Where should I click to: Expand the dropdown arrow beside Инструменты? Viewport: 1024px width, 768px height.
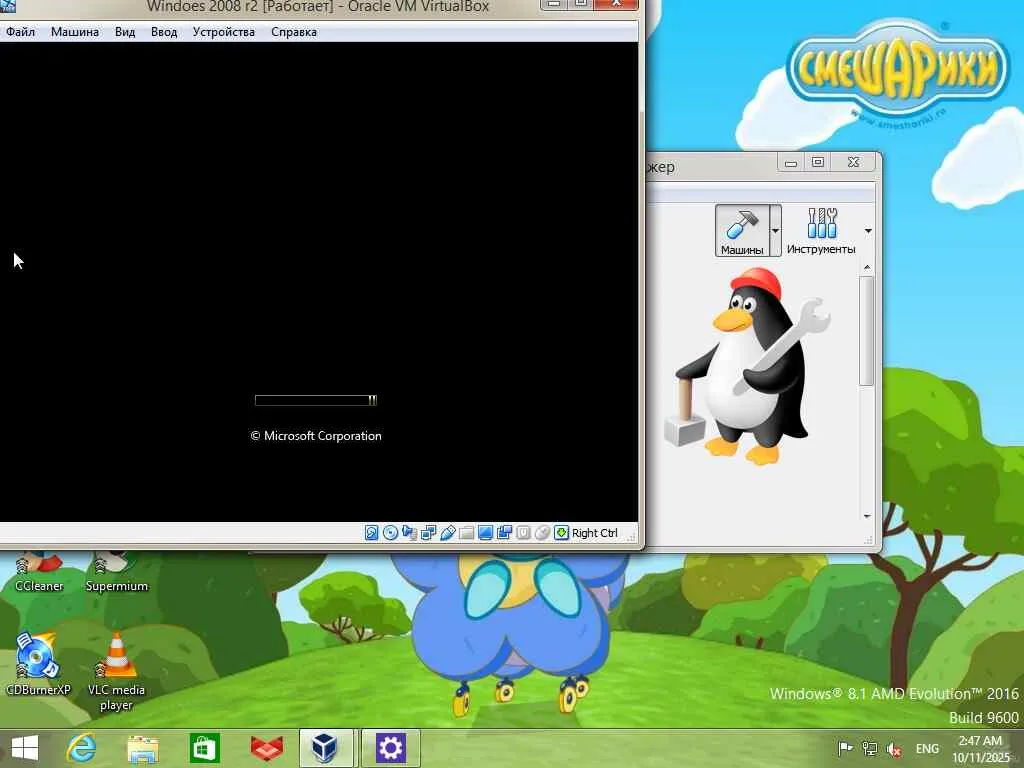(x=868, y=231)
